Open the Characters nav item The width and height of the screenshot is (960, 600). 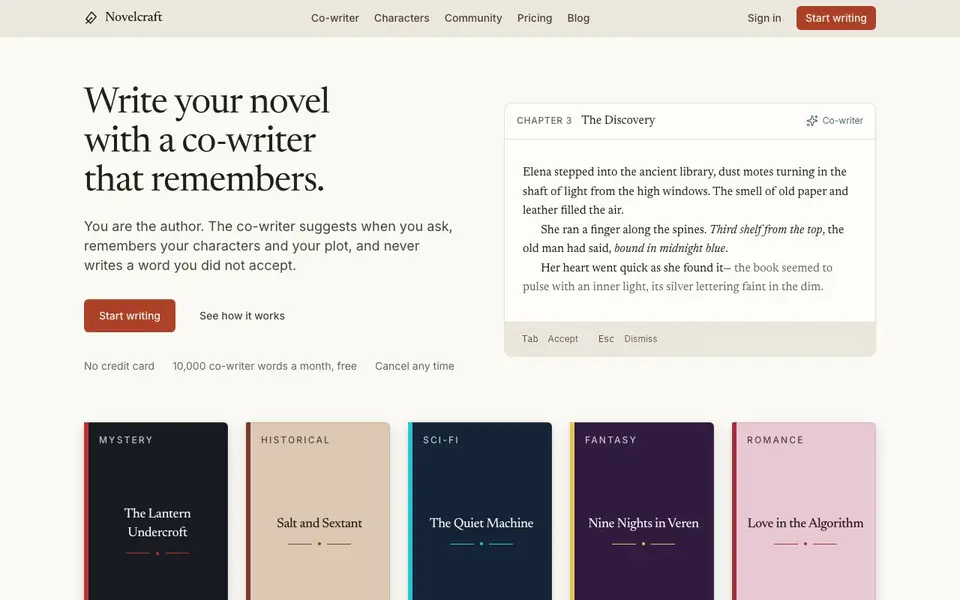(402, 18)
